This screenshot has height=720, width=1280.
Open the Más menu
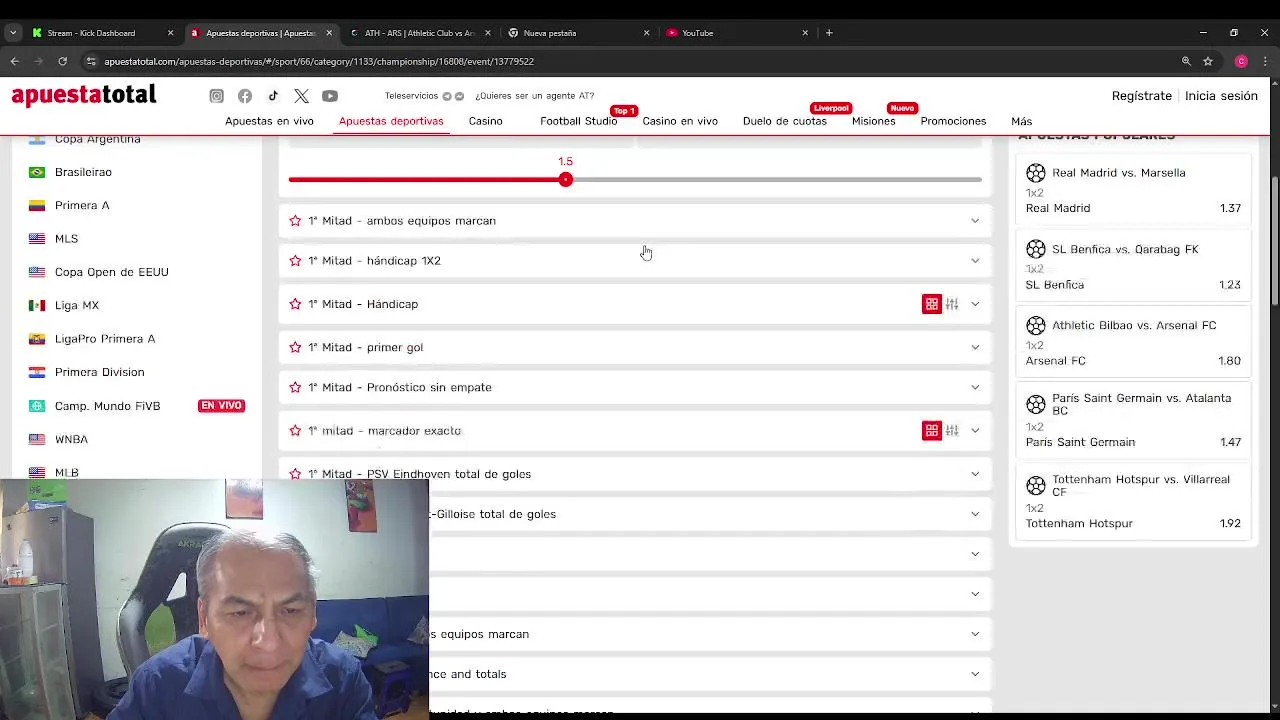click(x=1021, y=121)
